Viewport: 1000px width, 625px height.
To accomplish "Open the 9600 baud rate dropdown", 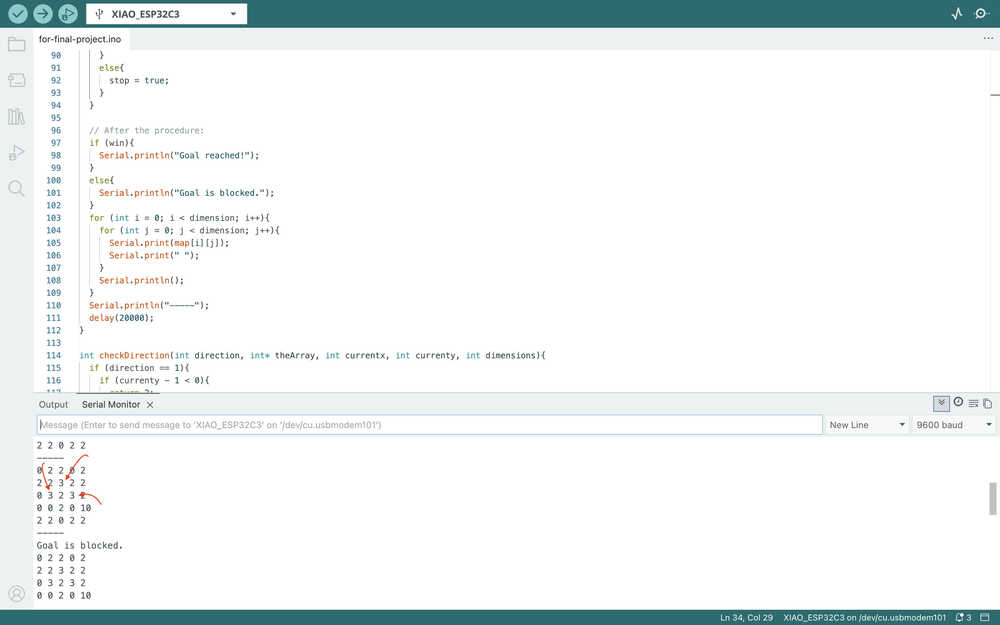I will [x=953, y=425].
